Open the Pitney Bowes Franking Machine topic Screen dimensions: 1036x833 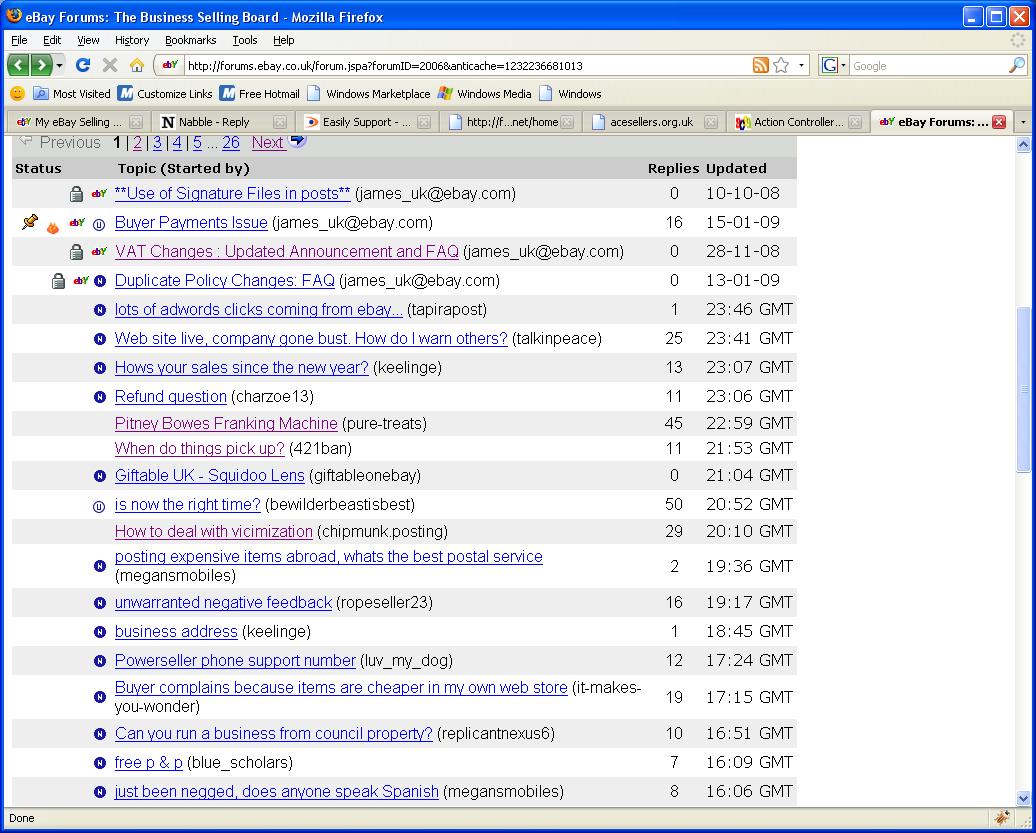tap(226, 423)
